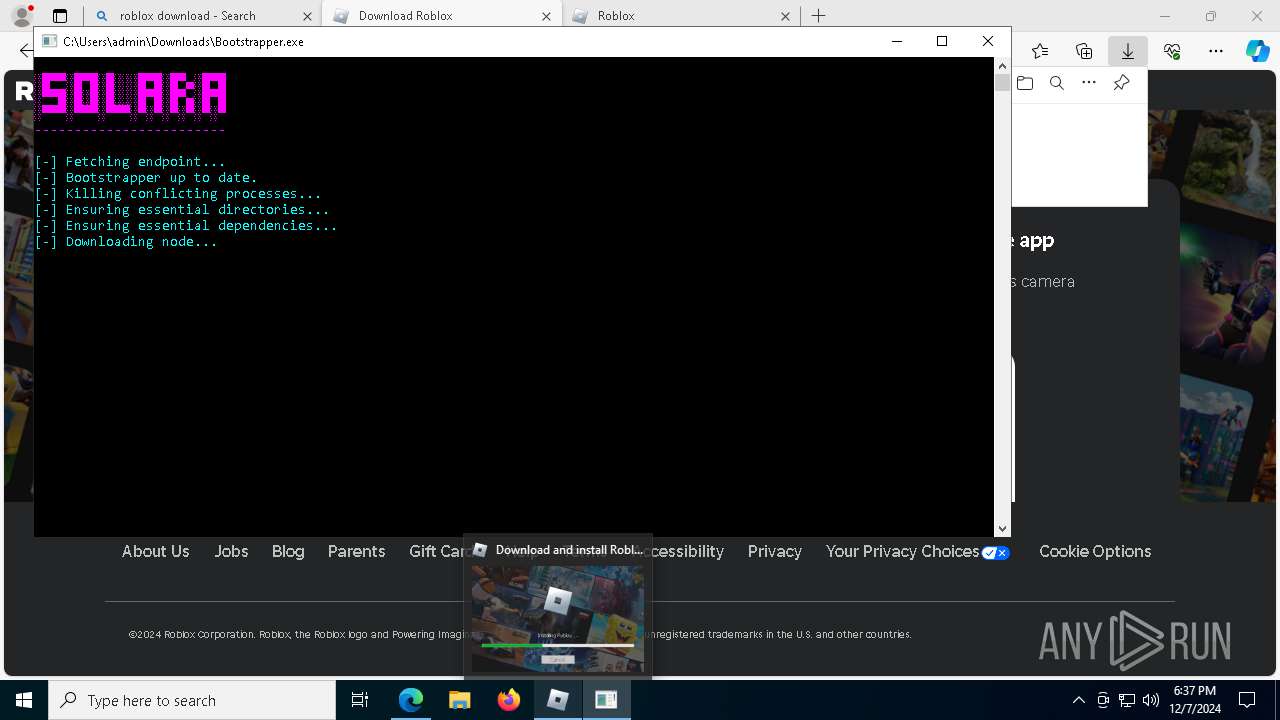Click "Killing conflicting processes..." console line
The width and height of the screenshot is (1280, 720).
click(x=178, y=193)
